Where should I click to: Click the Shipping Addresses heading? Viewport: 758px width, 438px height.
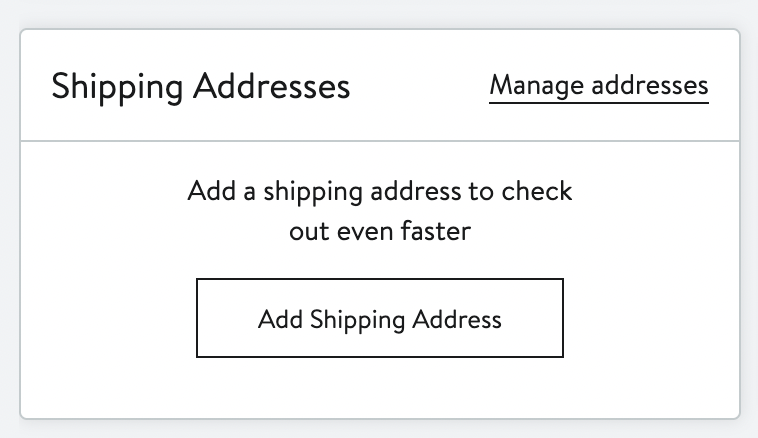(201, 86)
